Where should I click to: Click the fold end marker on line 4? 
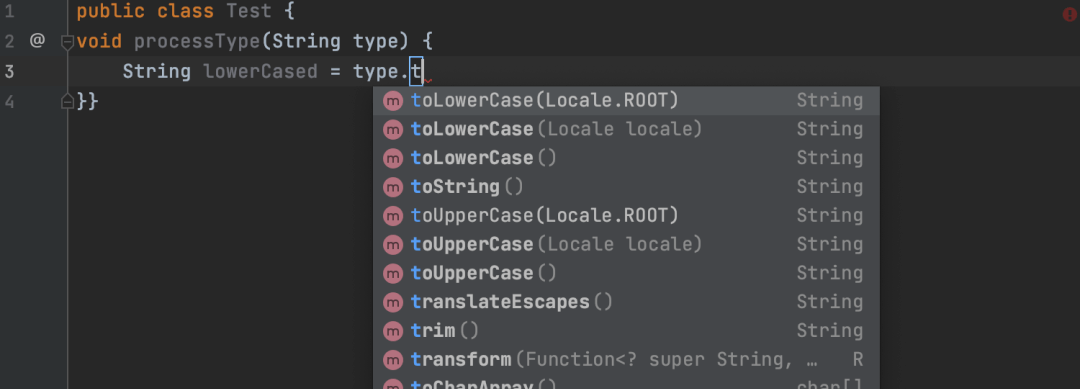(68, 101)
